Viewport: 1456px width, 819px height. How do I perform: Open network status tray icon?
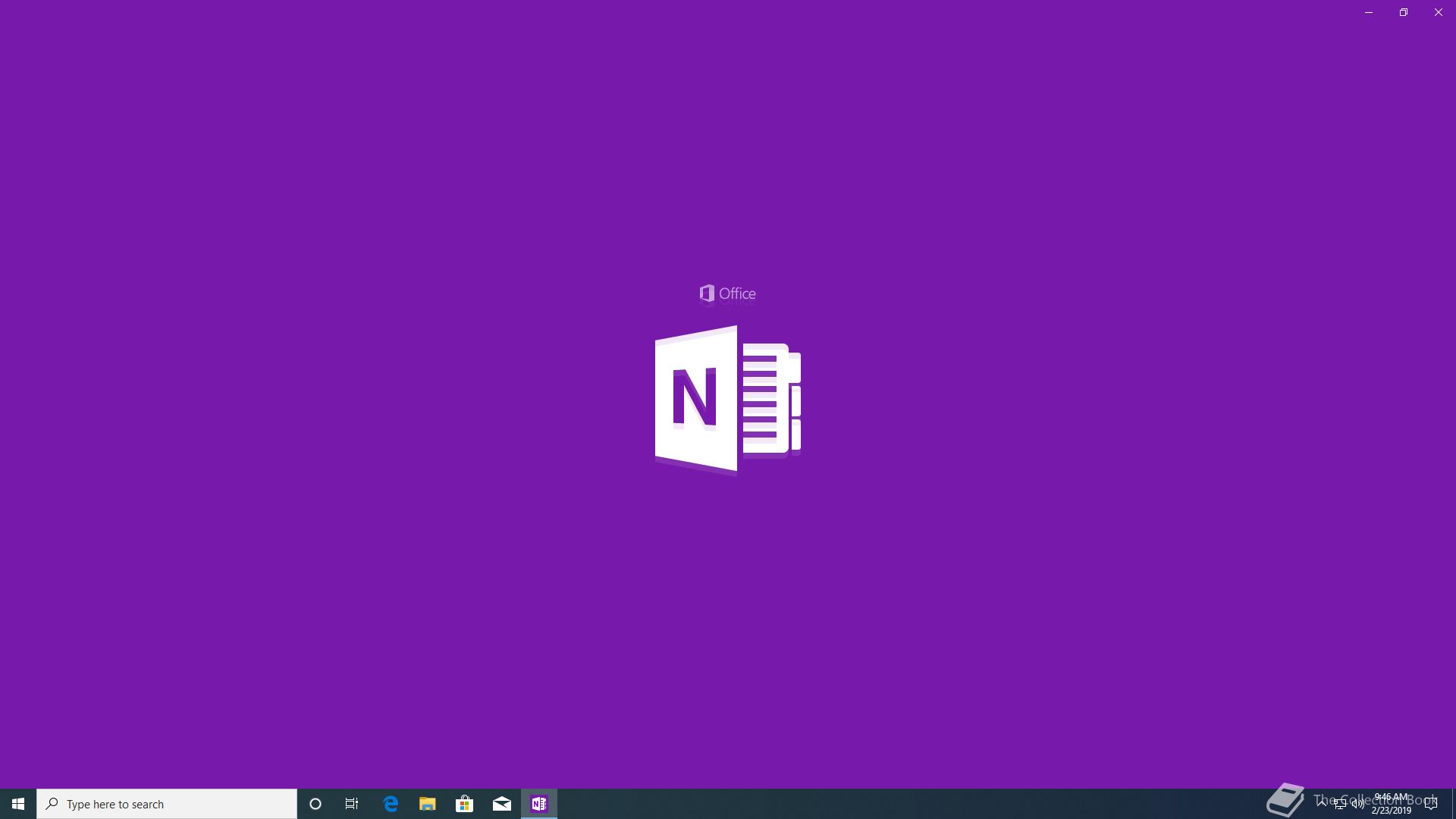click(x=1340, y=804)
